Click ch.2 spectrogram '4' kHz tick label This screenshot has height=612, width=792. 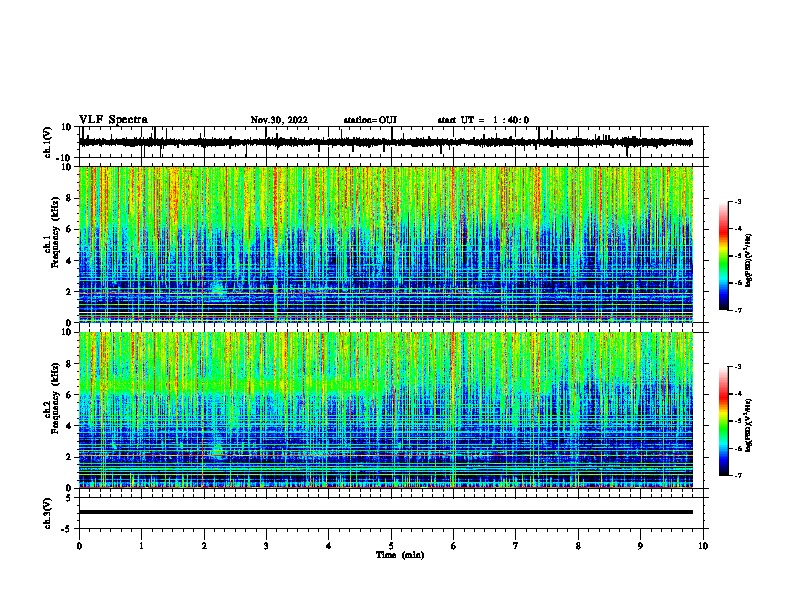click(x=69, y=426)
